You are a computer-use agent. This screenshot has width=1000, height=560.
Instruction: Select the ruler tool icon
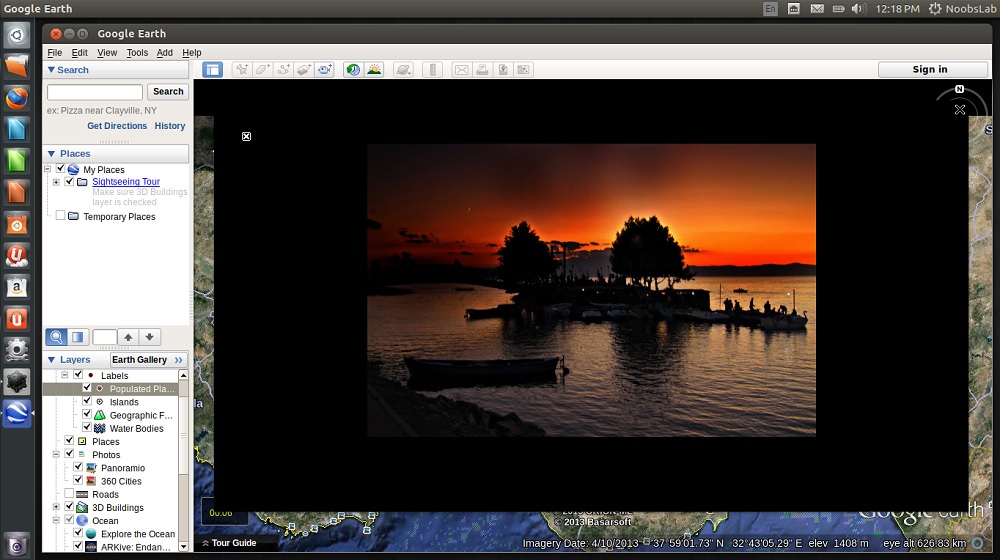click(x=432, y=70)
